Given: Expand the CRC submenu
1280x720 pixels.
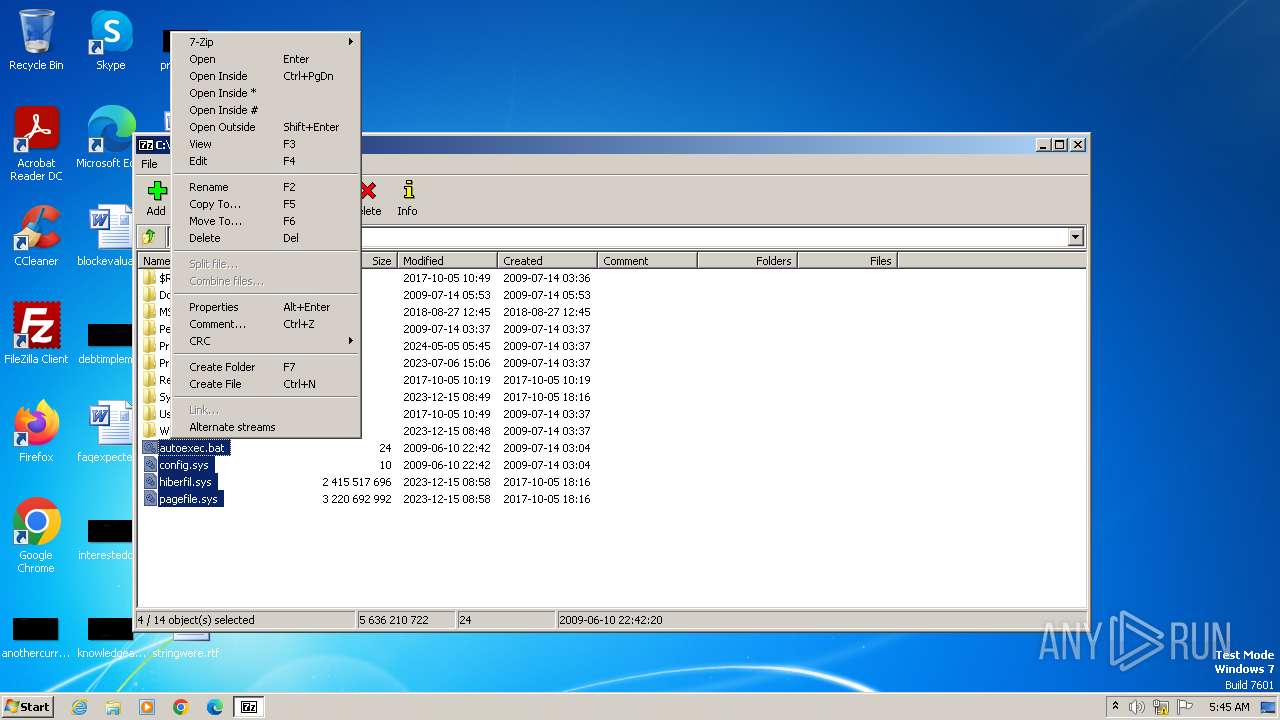Looking at the screenshot, I should (266, 341).
